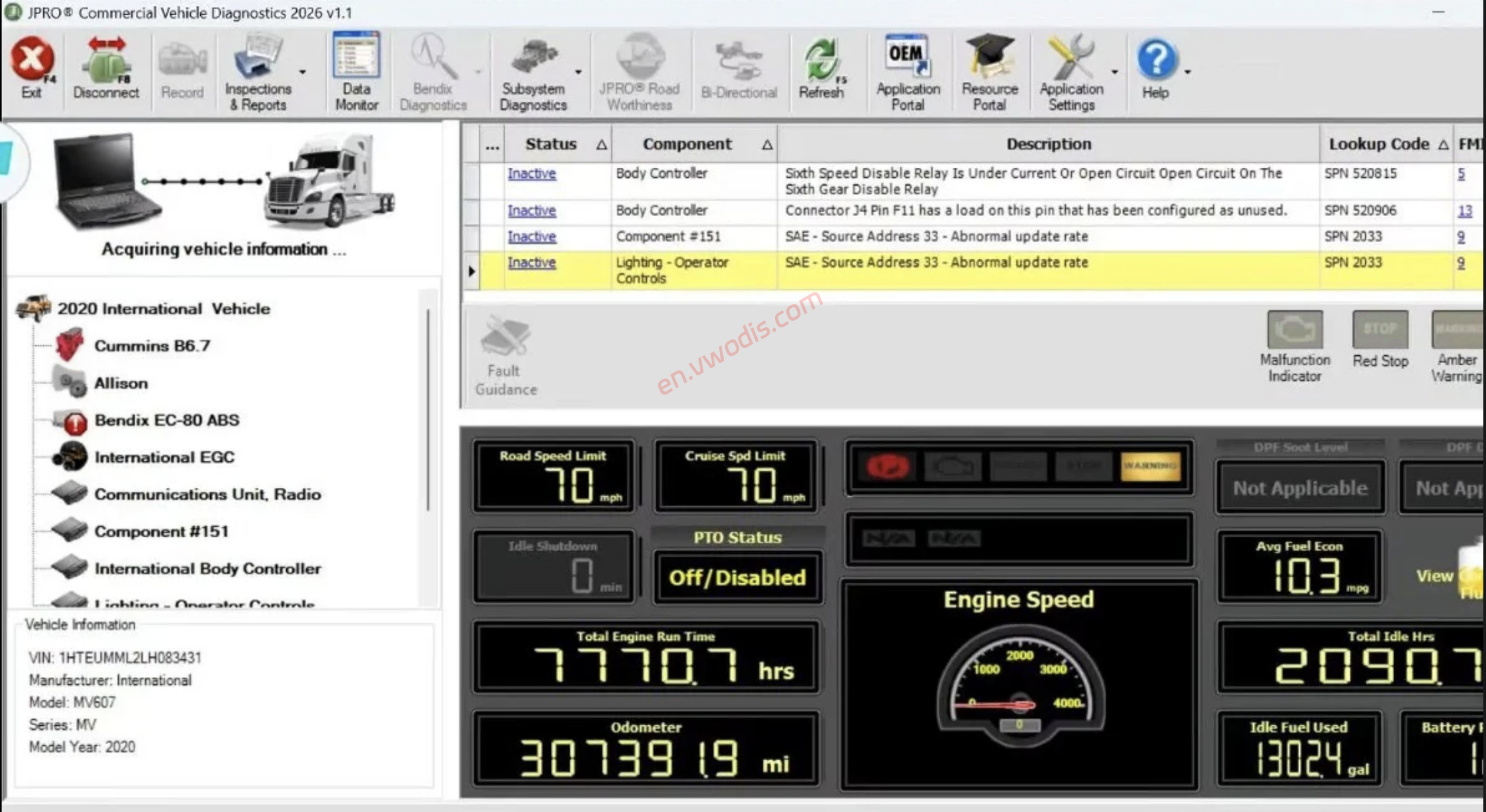1486x812 pixels.
Task: Click Cruise Spd Limit 70 mph gauge
Action: (736, 476)
